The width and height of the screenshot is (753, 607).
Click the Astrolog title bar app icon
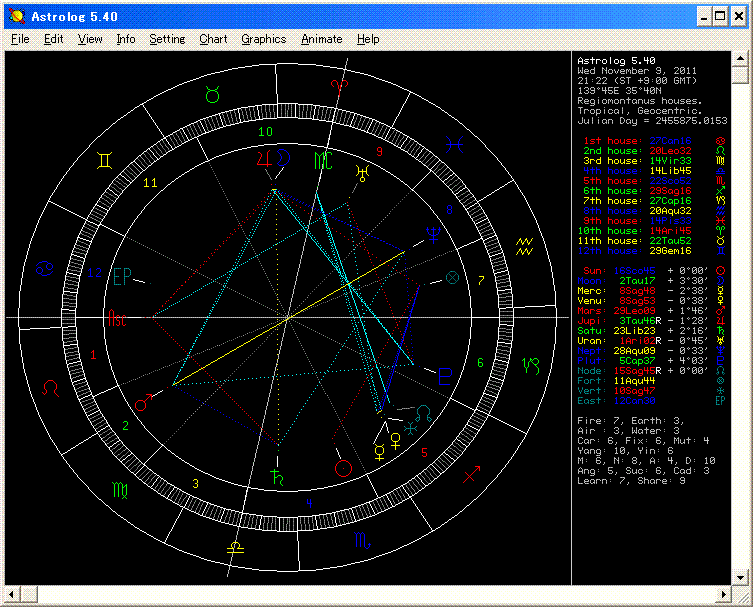[17, 16]
